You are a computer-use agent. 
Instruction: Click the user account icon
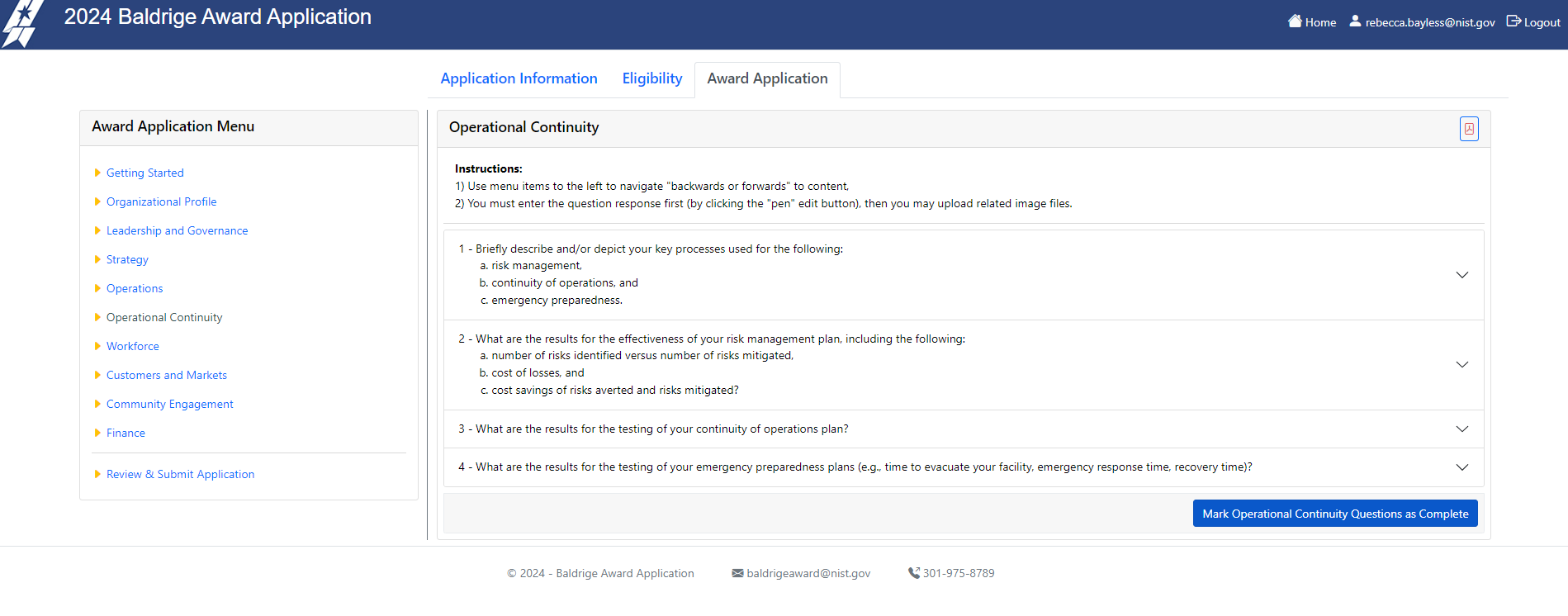1355,21
